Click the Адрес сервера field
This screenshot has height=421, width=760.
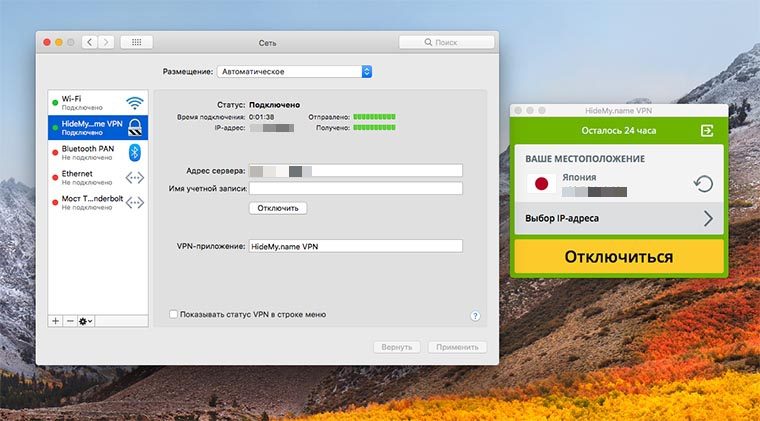click(x=356, y=171)
